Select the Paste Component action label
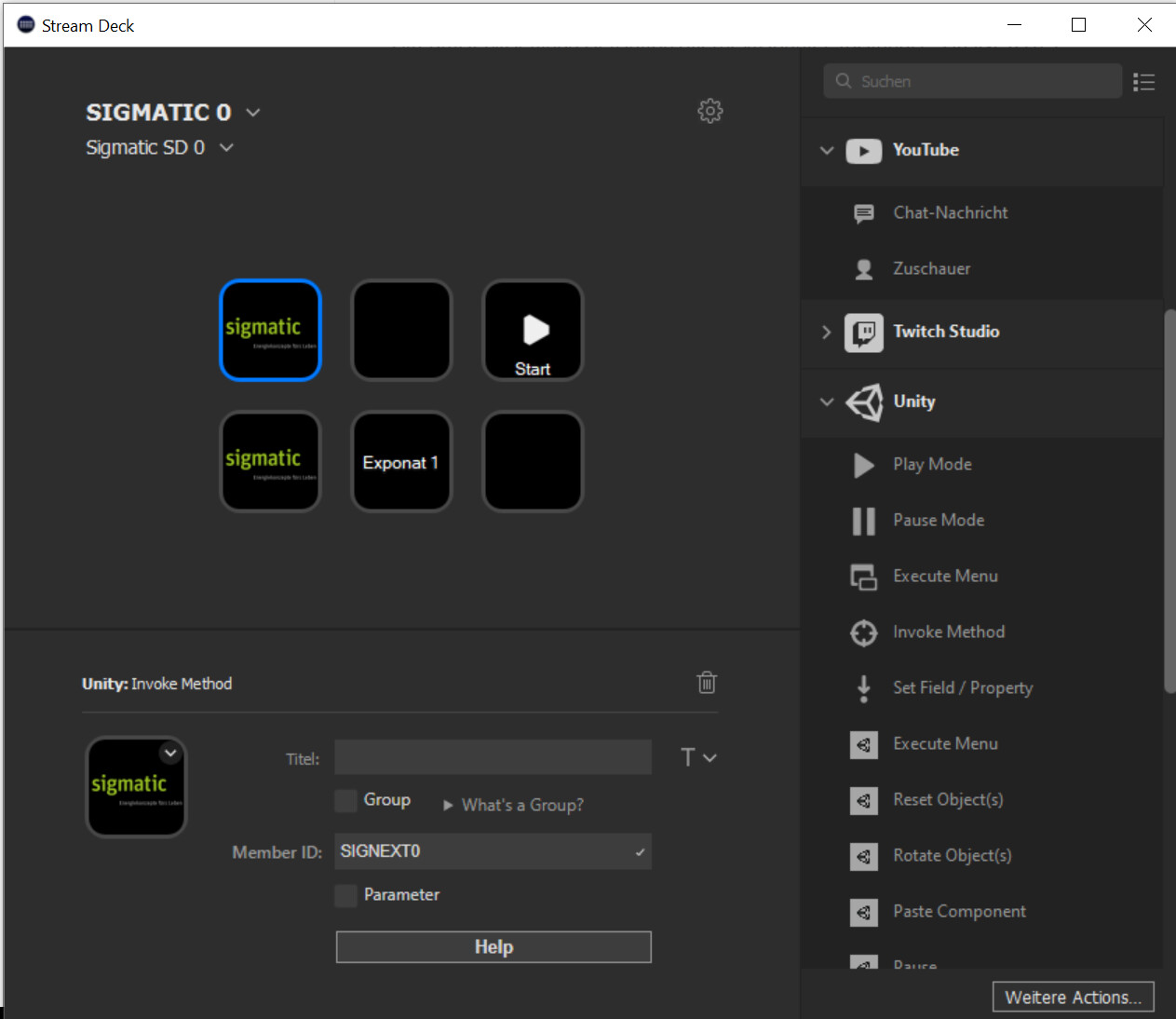Viewport: 1176px width, 1019px height. [959, 911]
